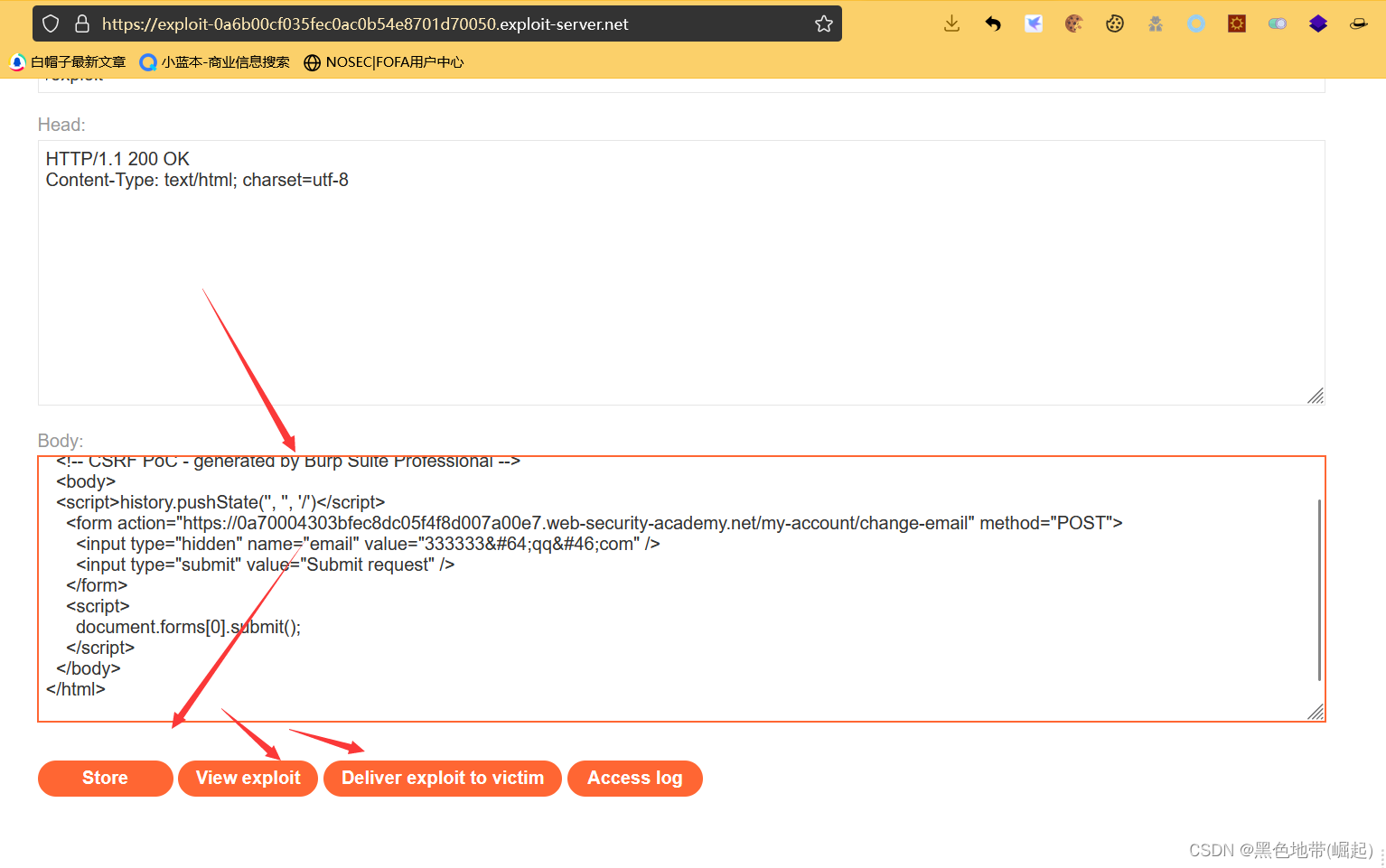Click the padlock site security icon
The image size is (1386, 868).
click(82, 23)
